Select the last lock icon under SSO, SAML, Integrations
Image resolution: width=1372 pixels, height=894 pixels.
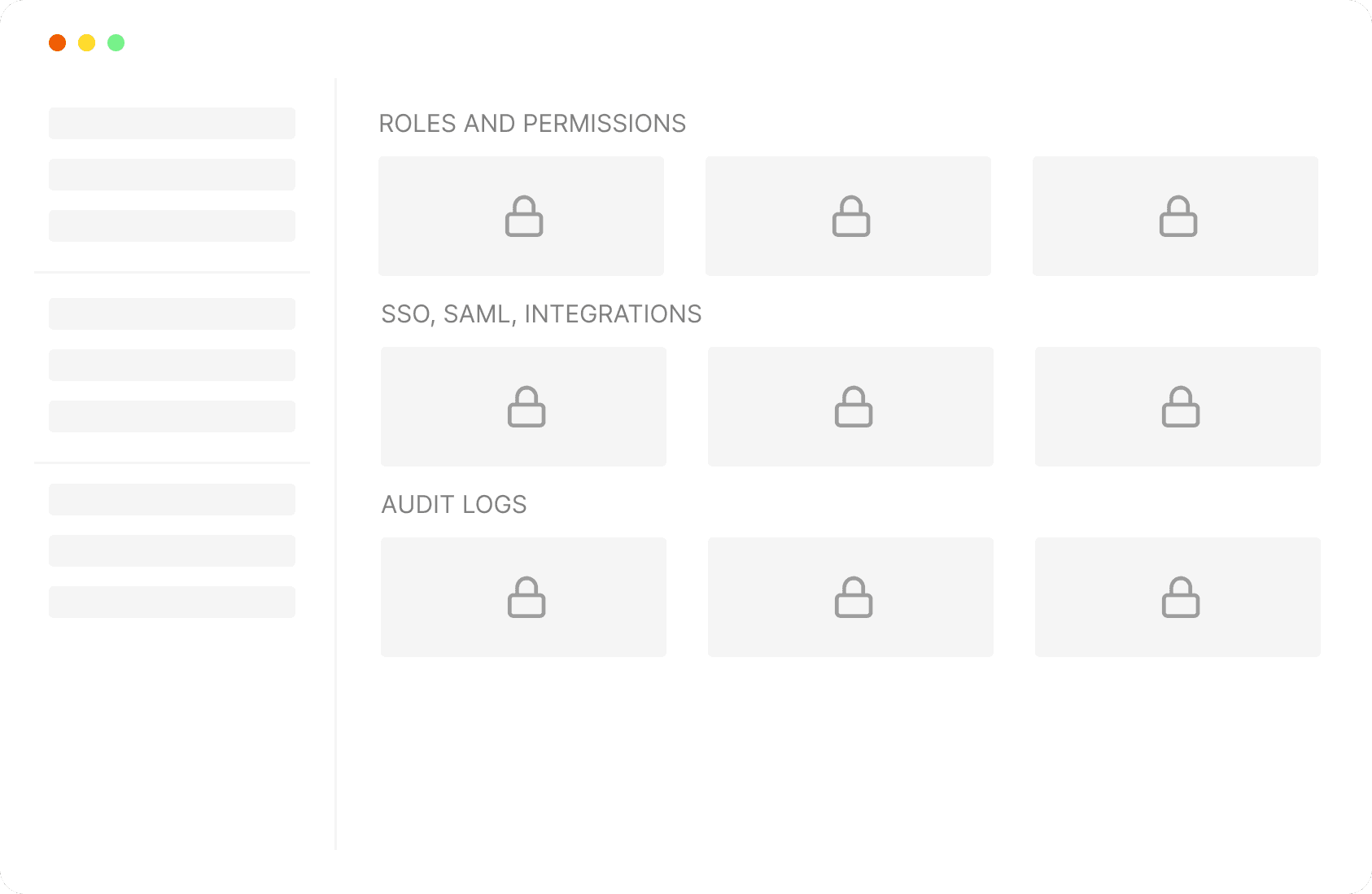point(1181,407)
